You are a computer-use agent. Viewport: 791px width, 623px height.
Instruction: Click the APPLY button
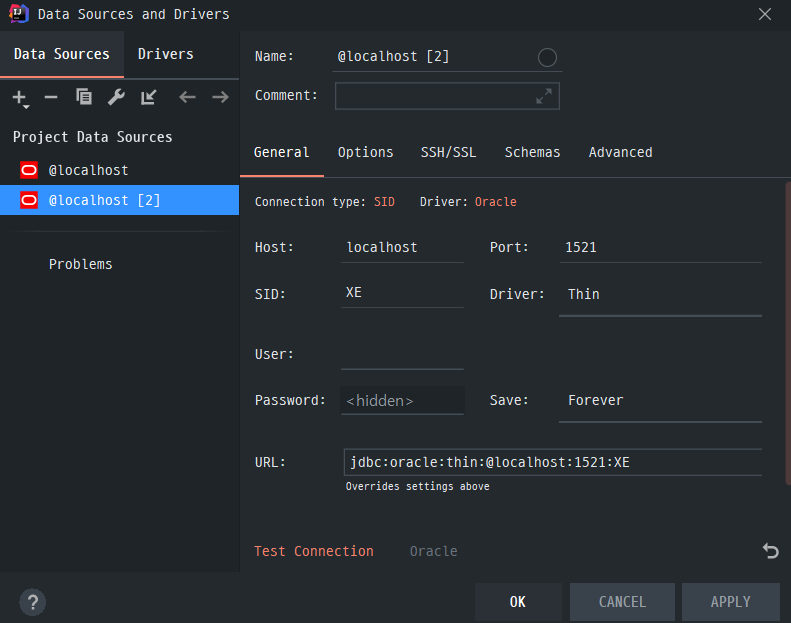[x=730, y=602]
